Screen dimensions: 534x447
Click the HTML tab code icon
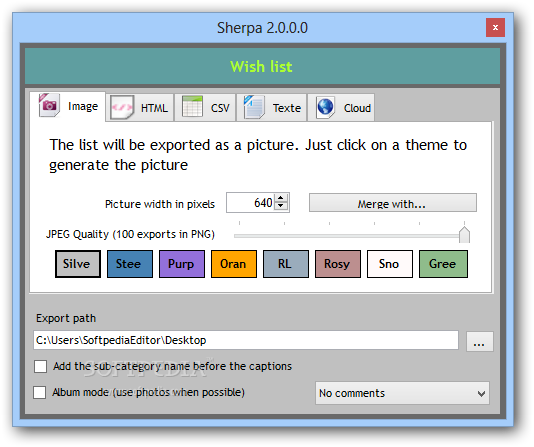pos(122,108)
